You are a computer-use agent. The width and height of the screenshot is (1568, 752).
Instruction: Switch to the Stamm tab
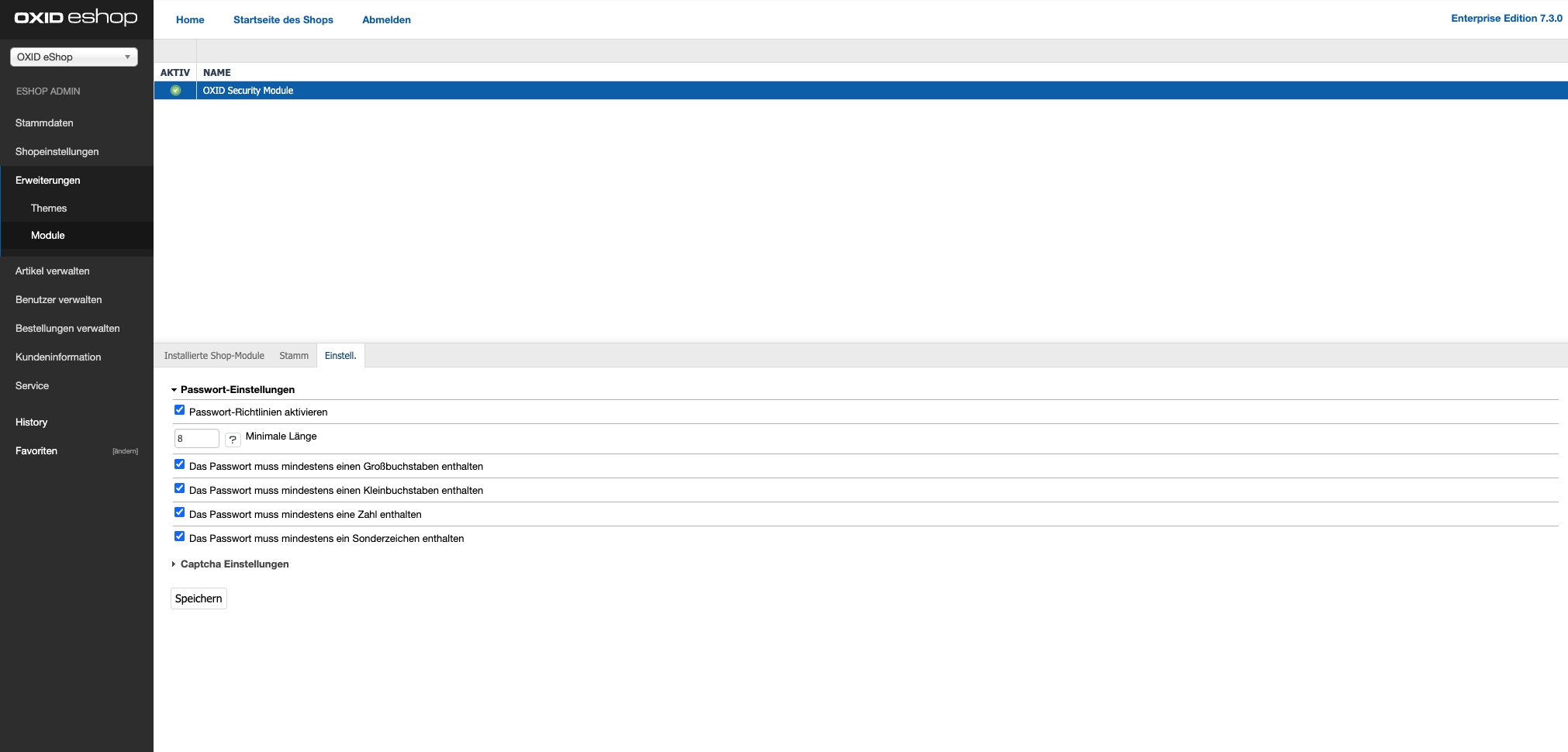point(294,356)
